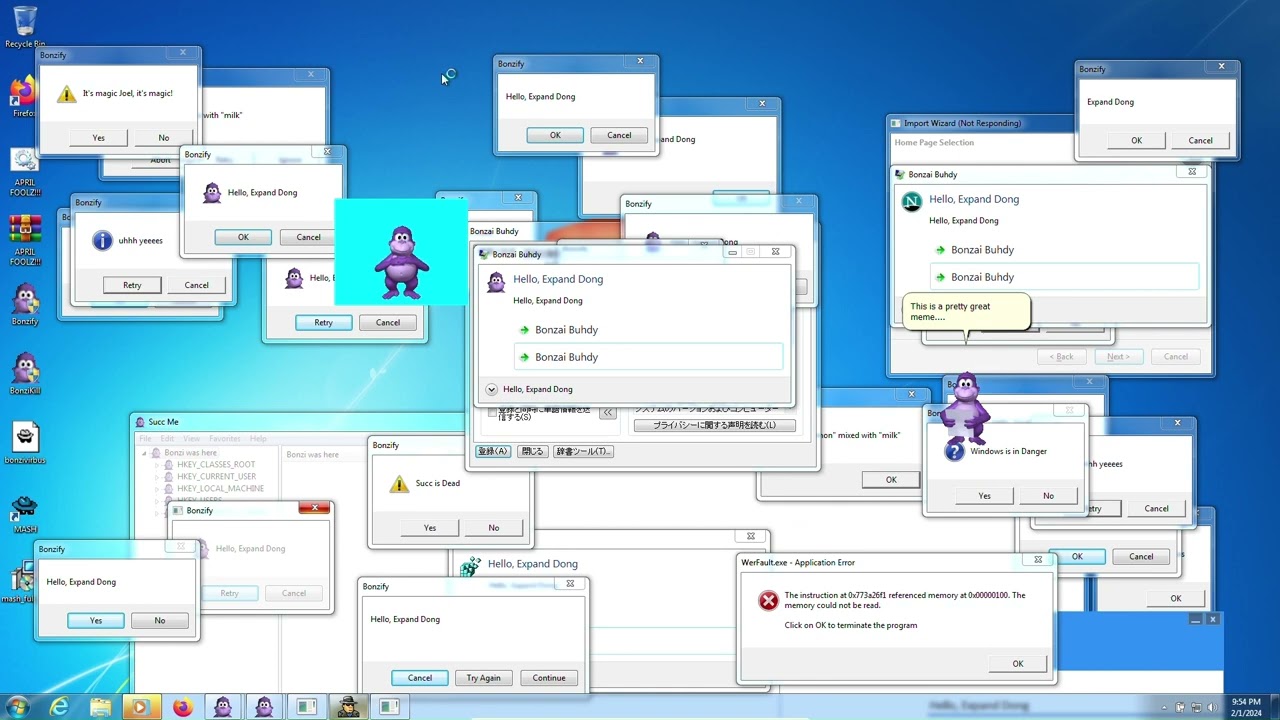Click the 登録(A) button
Screen dimensions: 1280x720
point(493,452)
